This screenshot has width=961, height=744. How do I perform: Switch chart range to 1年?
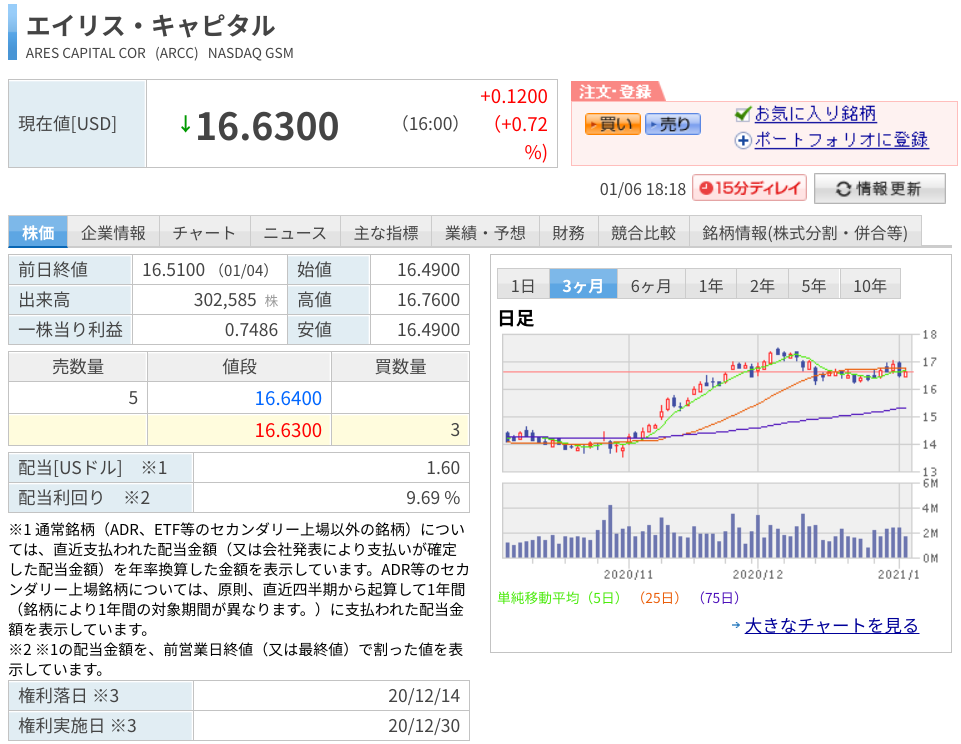[711, 285]
